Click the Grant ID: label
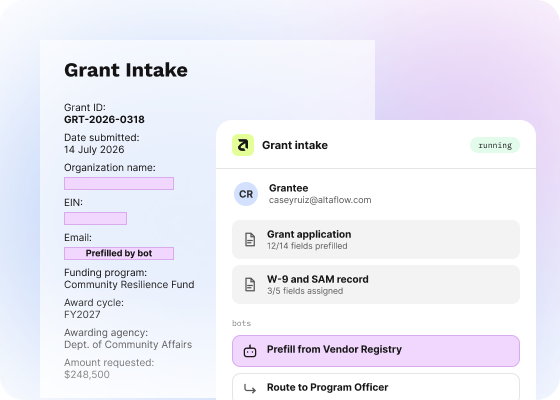This screenshot has height=400, width=560. (85, 108)
